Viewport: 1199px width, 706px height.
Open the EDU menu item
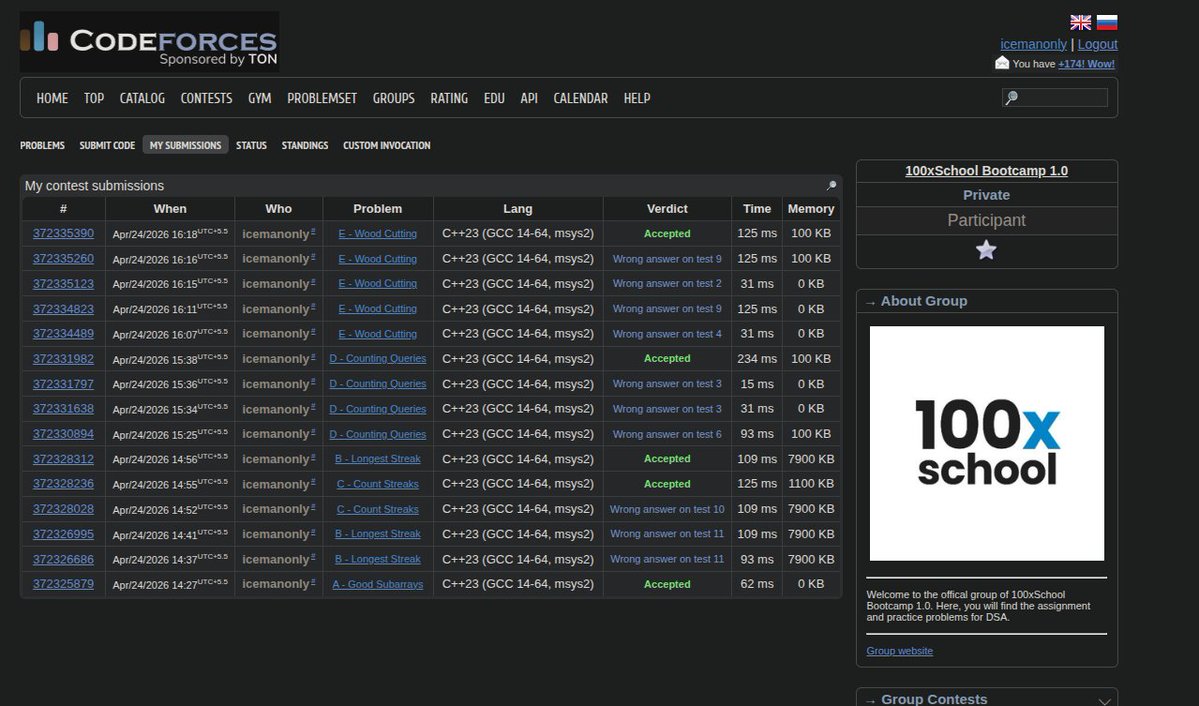pos(494,98)
